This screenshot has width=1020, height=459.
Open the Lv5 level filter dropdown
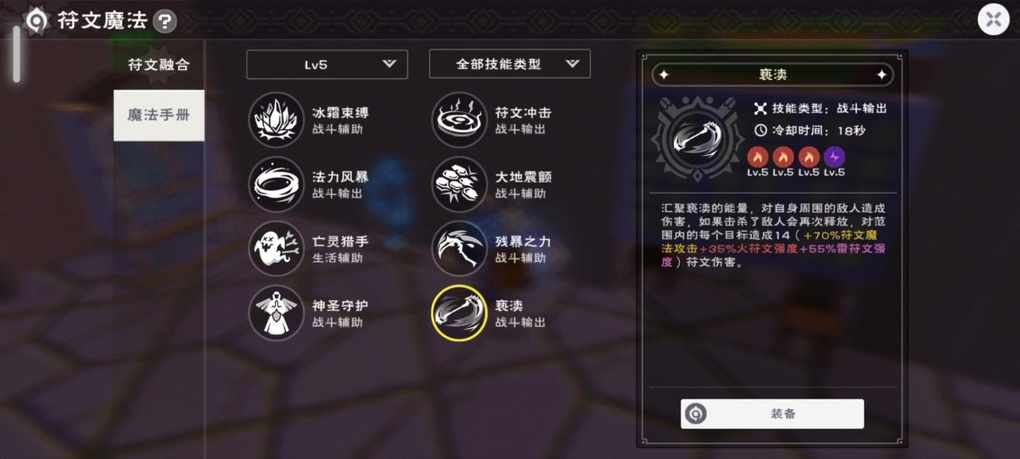click(327, 64)
